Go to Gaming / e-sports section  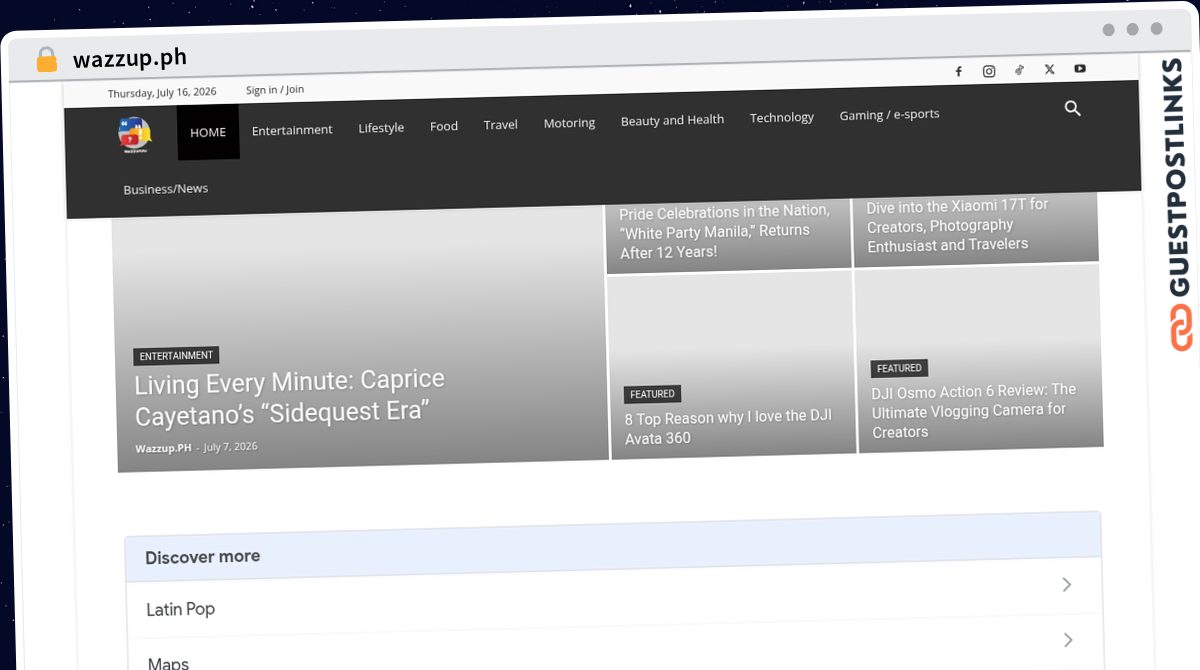pos(889,115)
